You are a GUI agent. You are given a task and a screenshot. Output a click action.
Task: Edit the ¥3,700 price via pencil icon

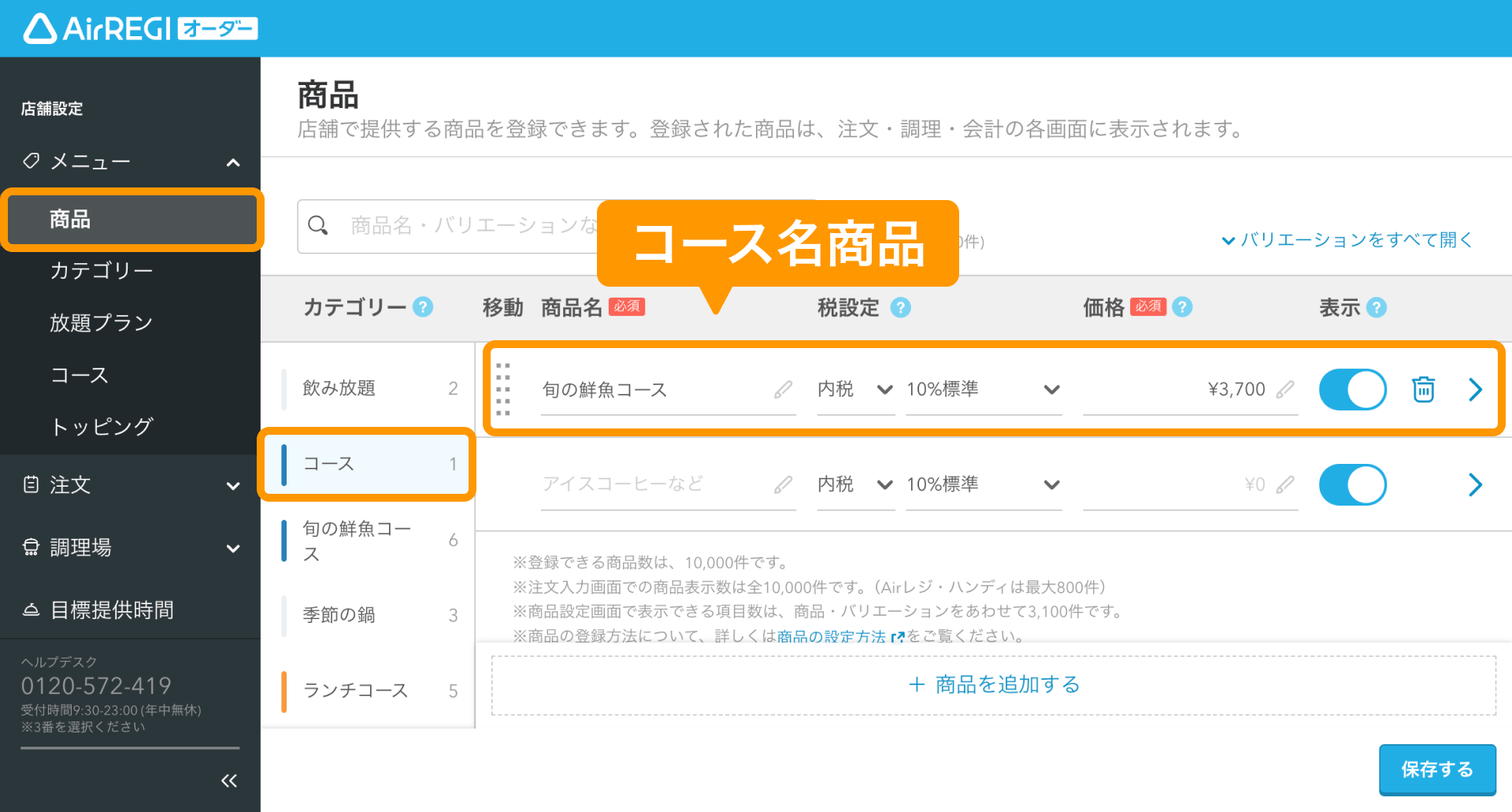click(x=1285, y=389)
